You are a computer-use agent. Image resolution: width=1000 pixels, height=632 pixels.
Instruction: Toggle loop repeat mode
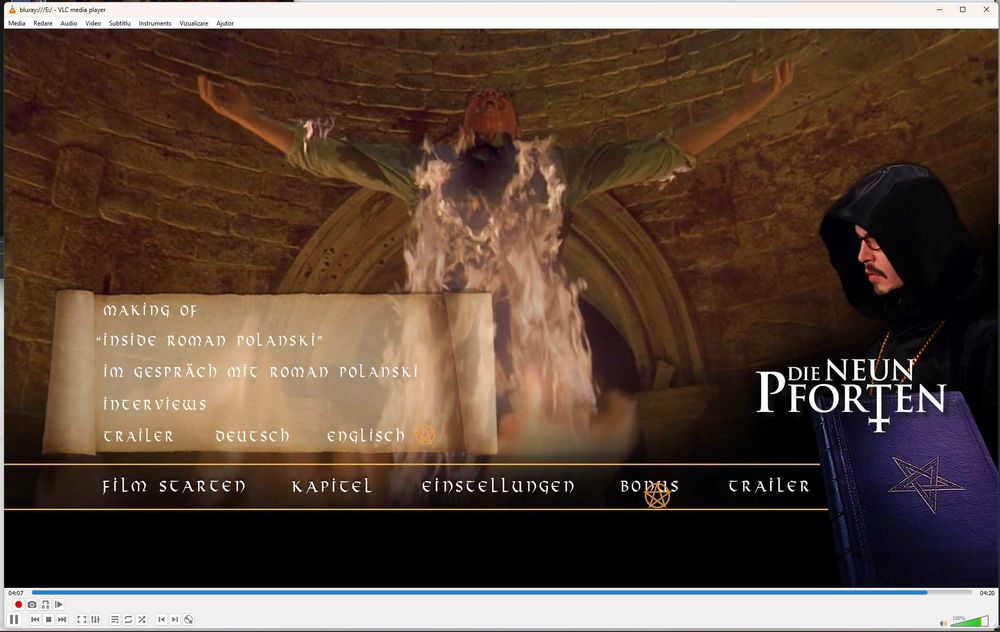click(x=128, y=619)
